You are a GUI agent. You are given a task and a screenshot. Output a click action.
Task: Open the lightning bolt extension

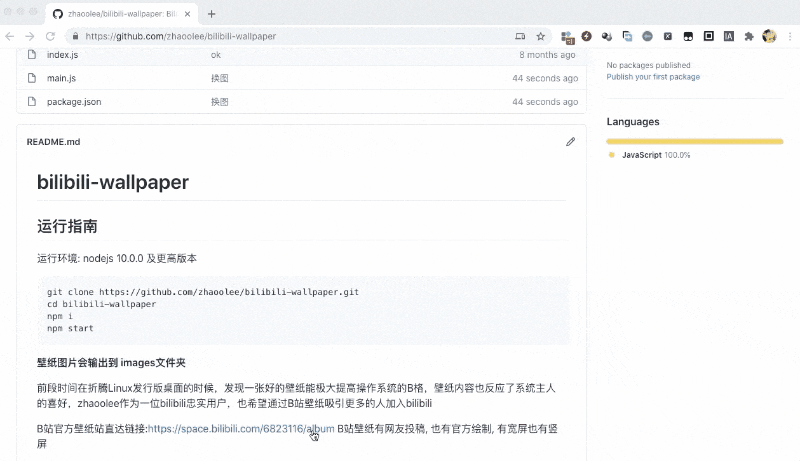[x=587, y=36]
